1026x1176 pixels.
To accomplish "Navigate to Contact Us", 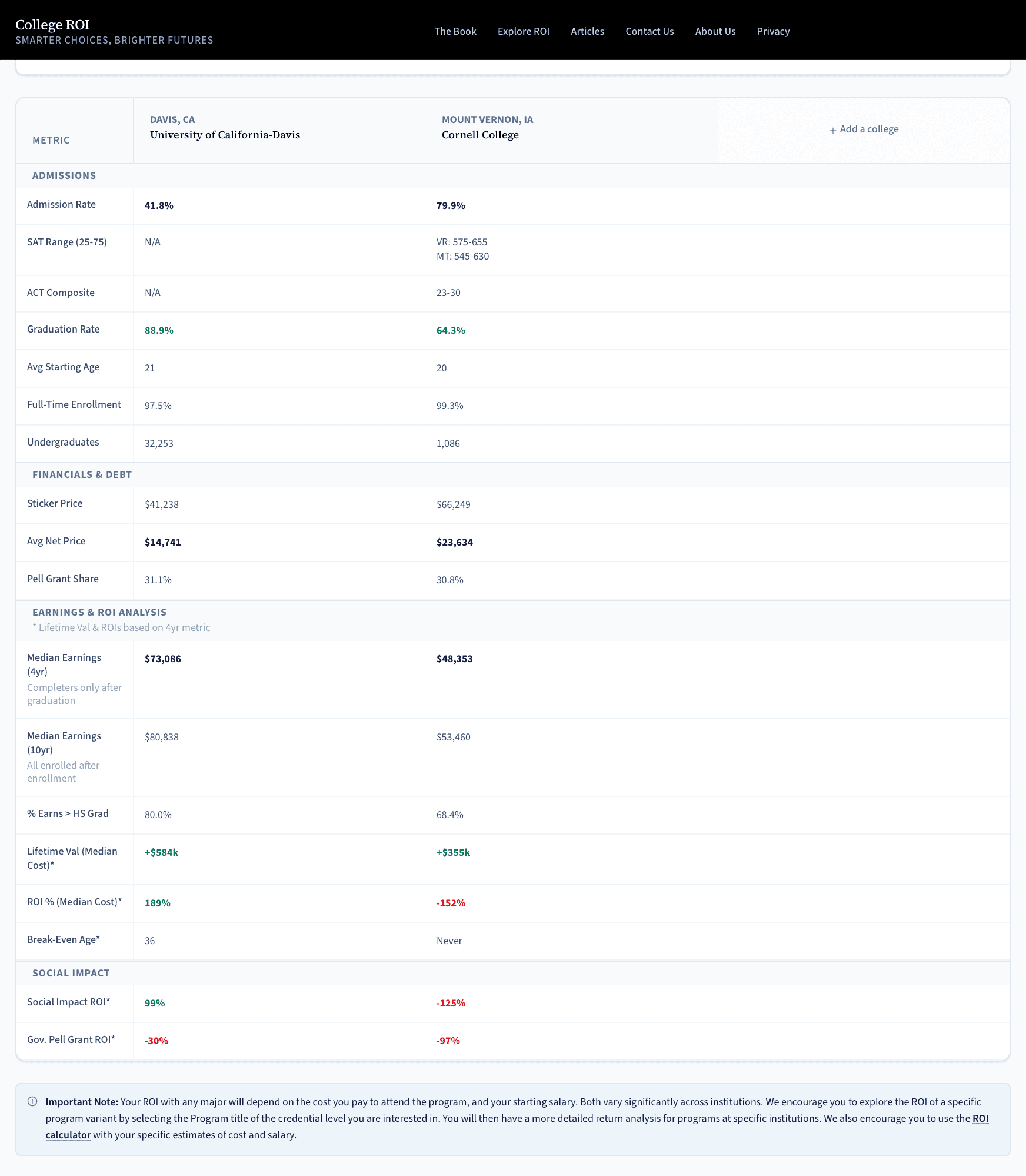I will click(649, 31).
